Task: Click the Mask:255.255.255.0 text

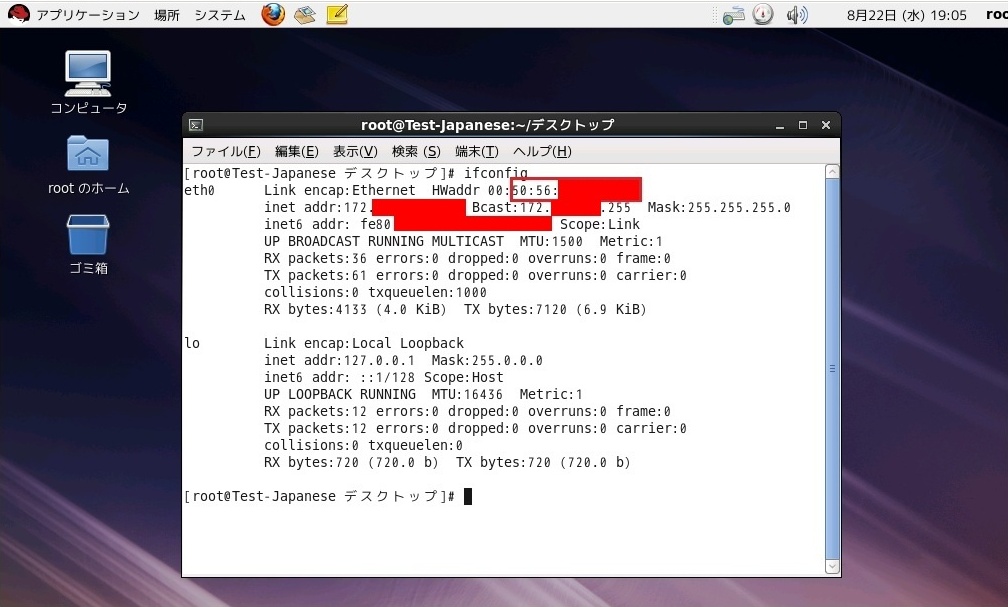Action: [719, 208]
